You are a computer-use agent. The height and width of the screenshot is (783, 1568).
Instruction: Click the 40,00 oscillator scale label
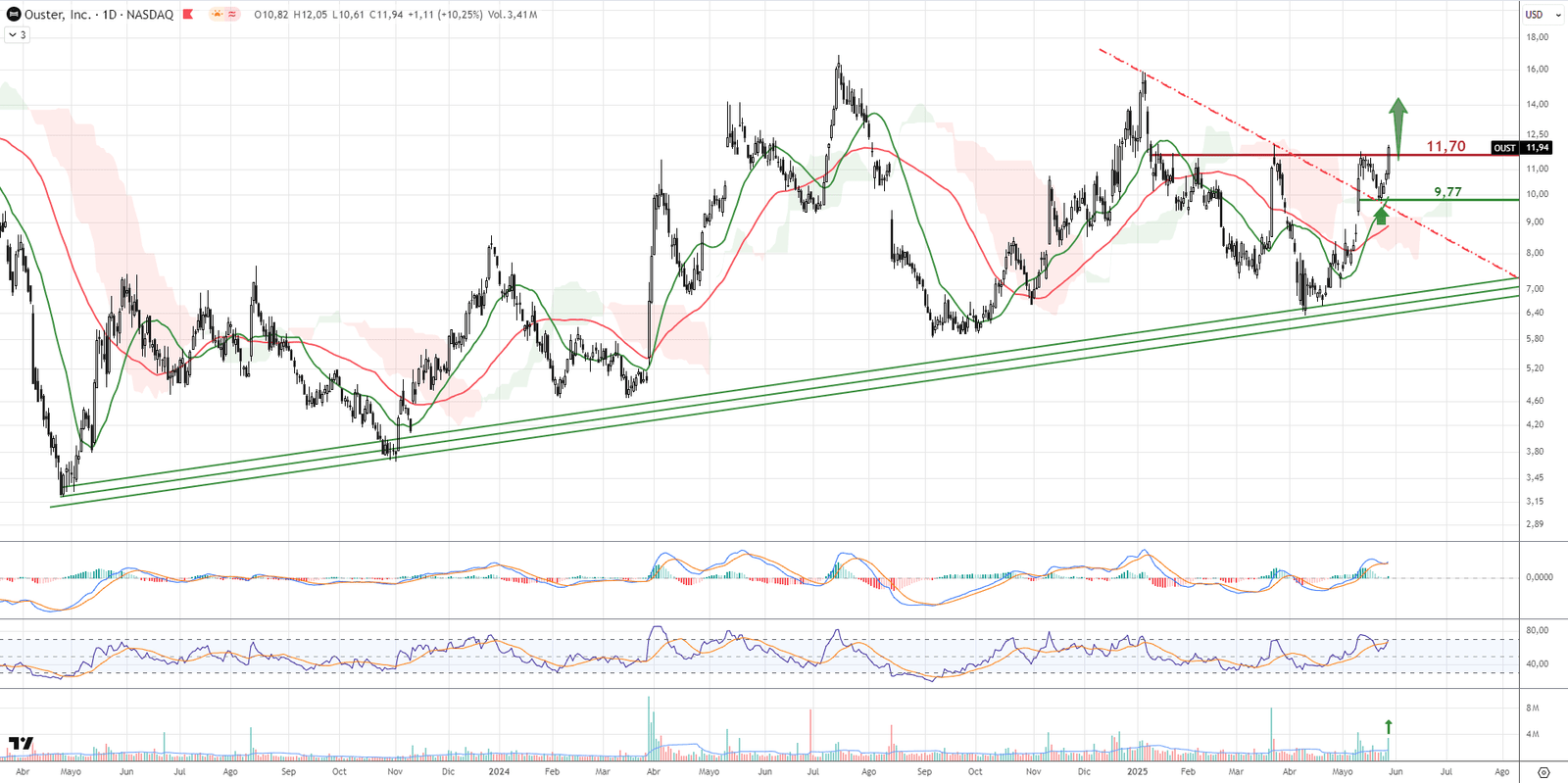[x=1538, y=663]
